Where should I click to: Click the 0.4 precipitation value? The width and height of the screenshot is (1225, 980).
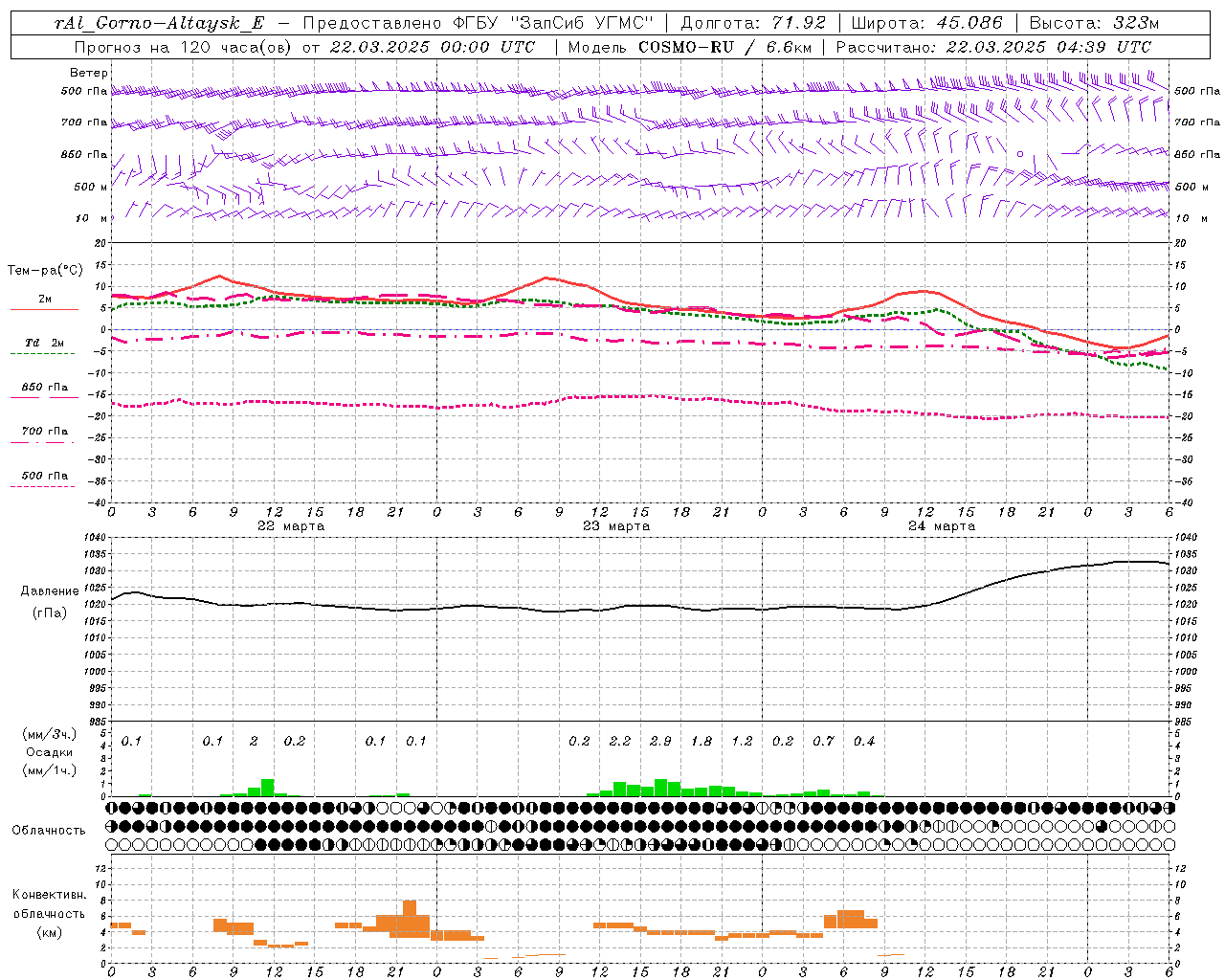[x=864, y=742]
